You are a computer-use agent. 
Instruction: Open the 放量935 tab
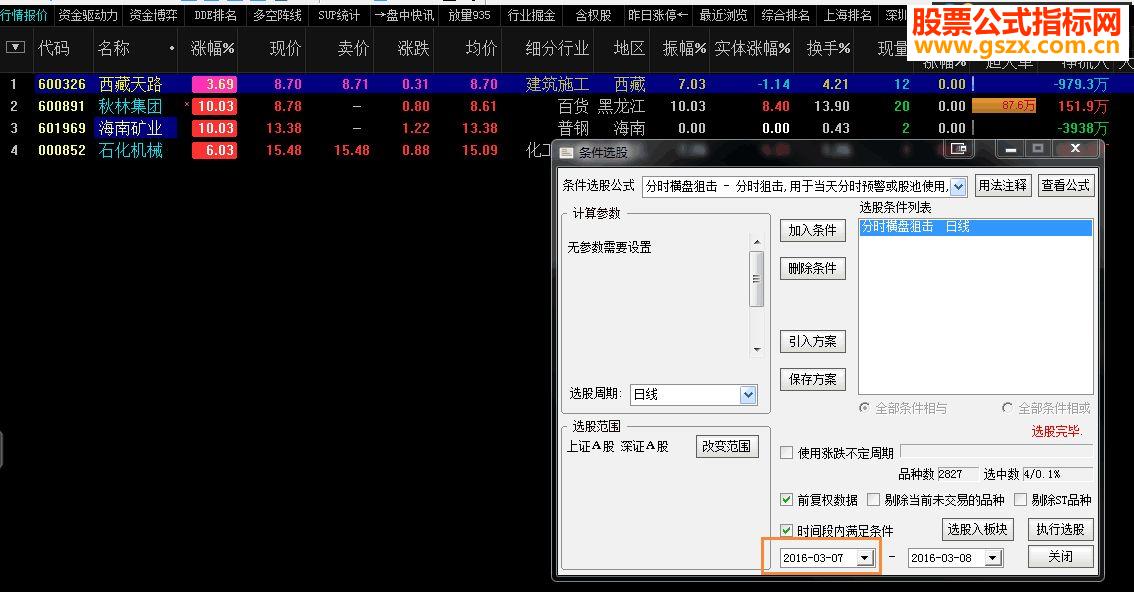(x=469, y=15)
